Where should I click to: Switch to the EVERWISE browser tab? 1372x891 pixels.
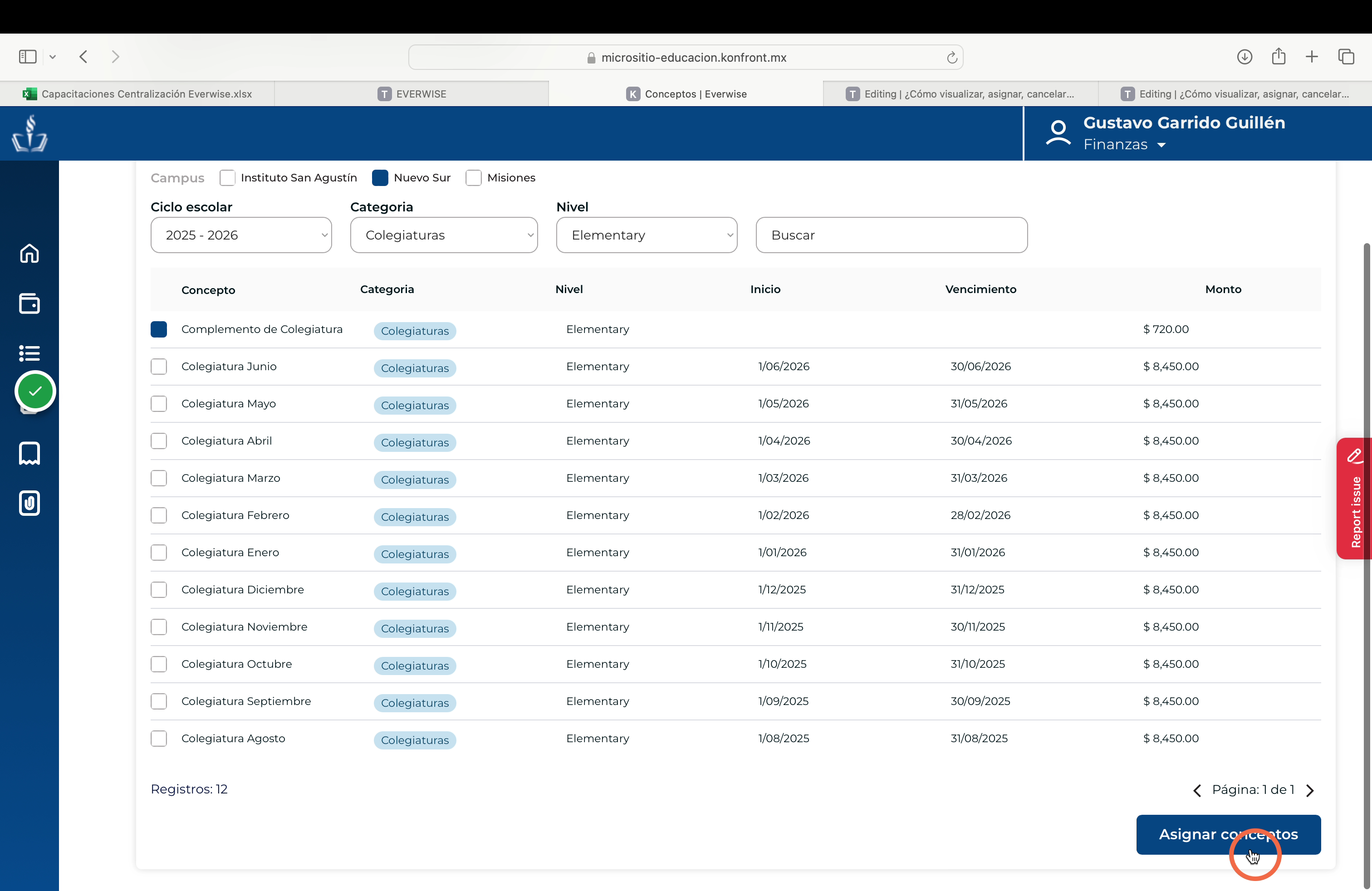point(412,94)
